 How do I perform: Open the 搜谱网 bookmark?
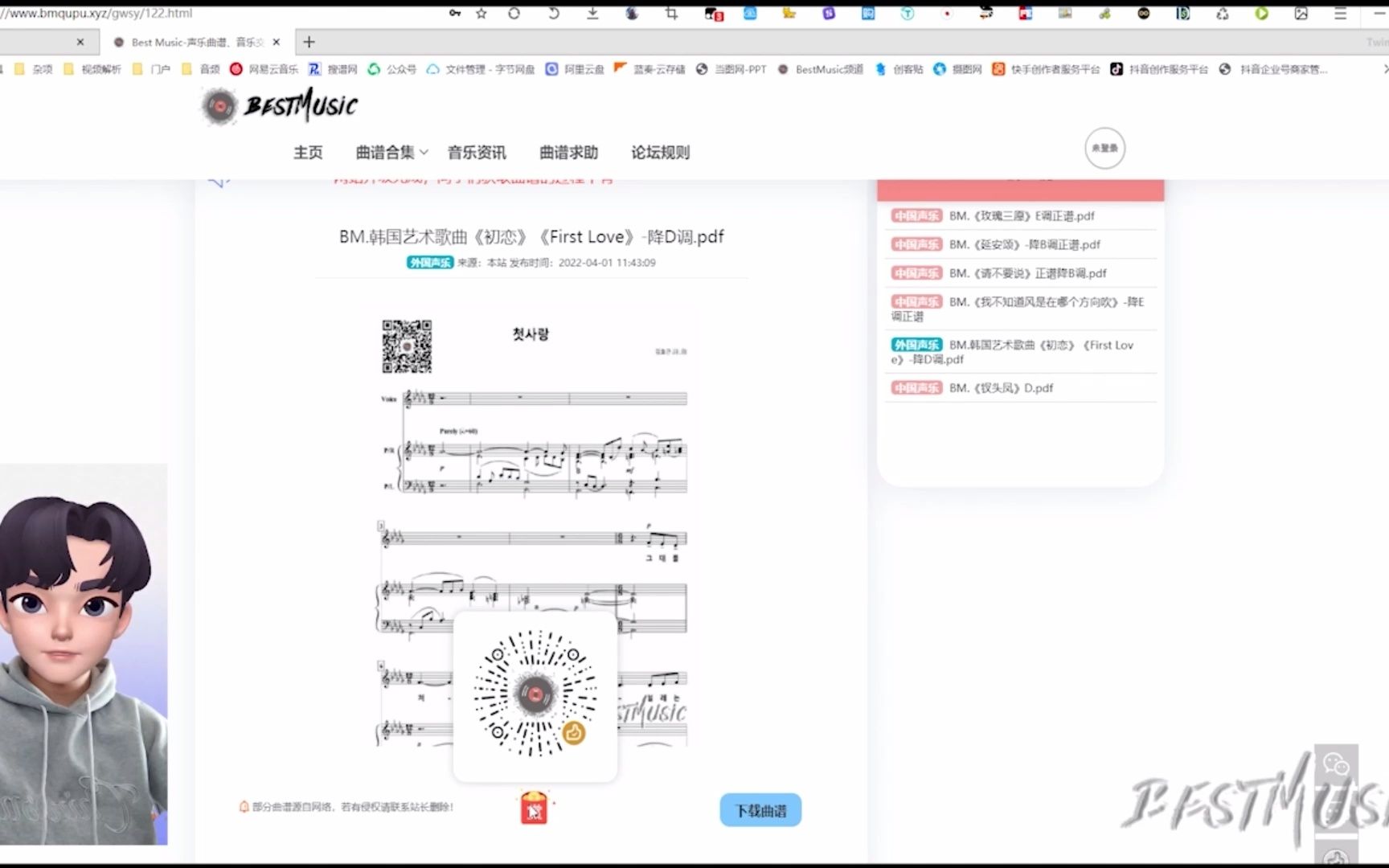click(333, 69)
